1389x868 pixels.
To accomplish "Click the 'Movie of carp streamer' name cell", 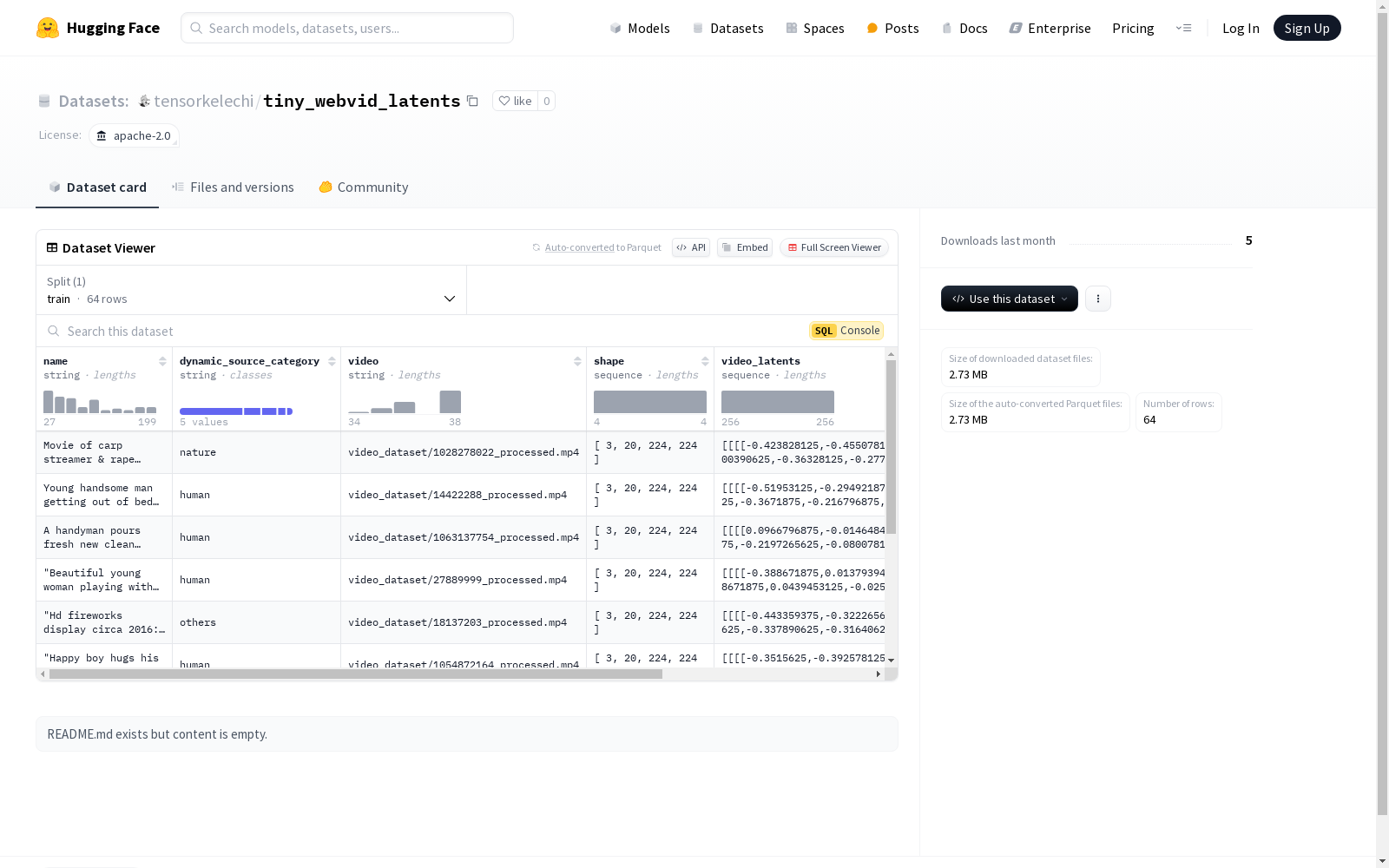I will coord(104,452).
